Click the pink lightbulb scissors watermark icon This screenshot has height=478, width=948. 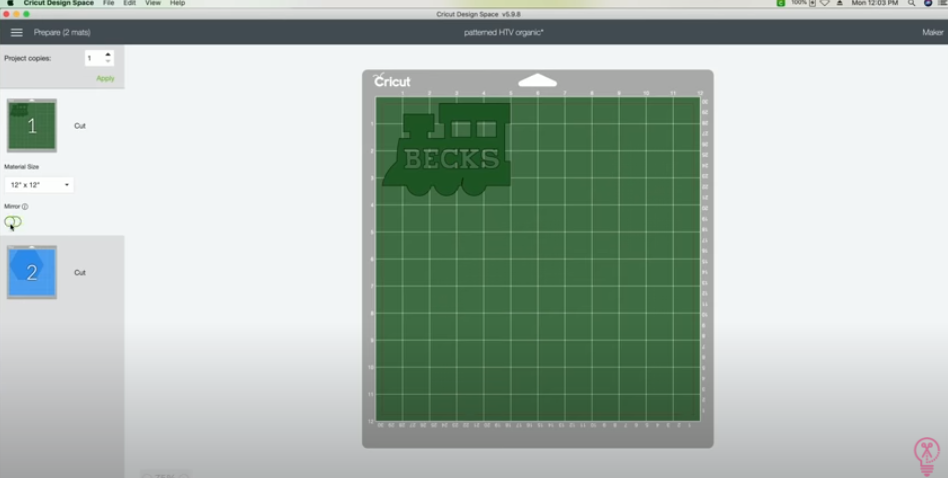point(926,456)
